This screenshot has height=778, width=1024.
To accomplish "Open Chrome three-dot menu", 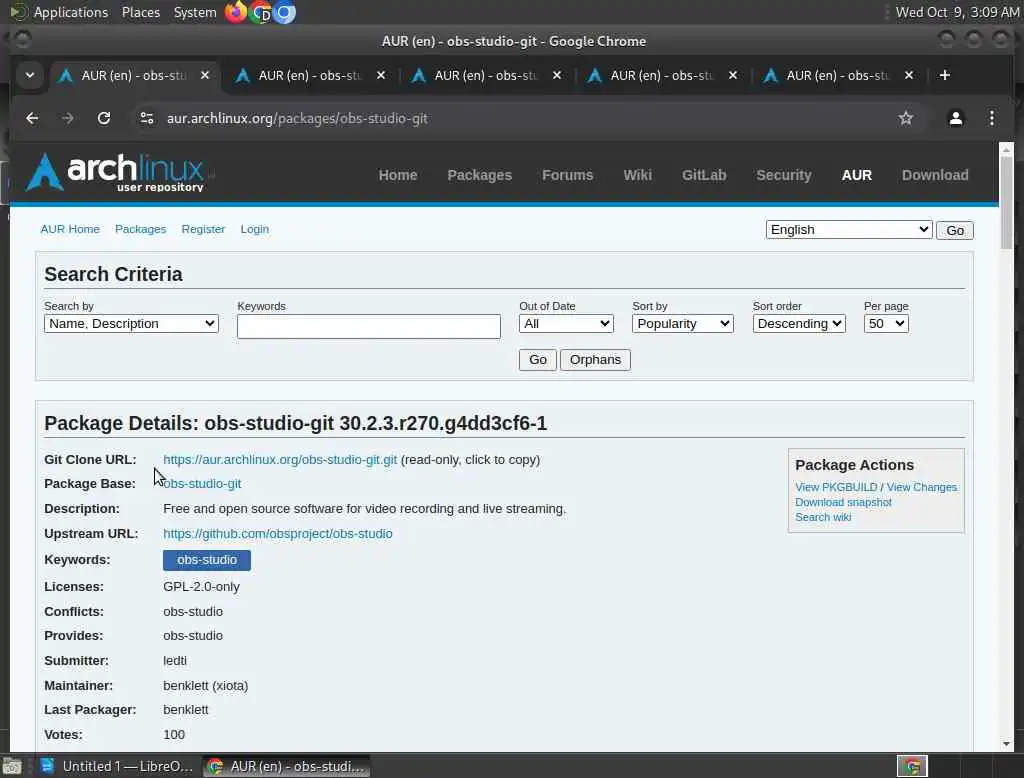I will (991, 118).
